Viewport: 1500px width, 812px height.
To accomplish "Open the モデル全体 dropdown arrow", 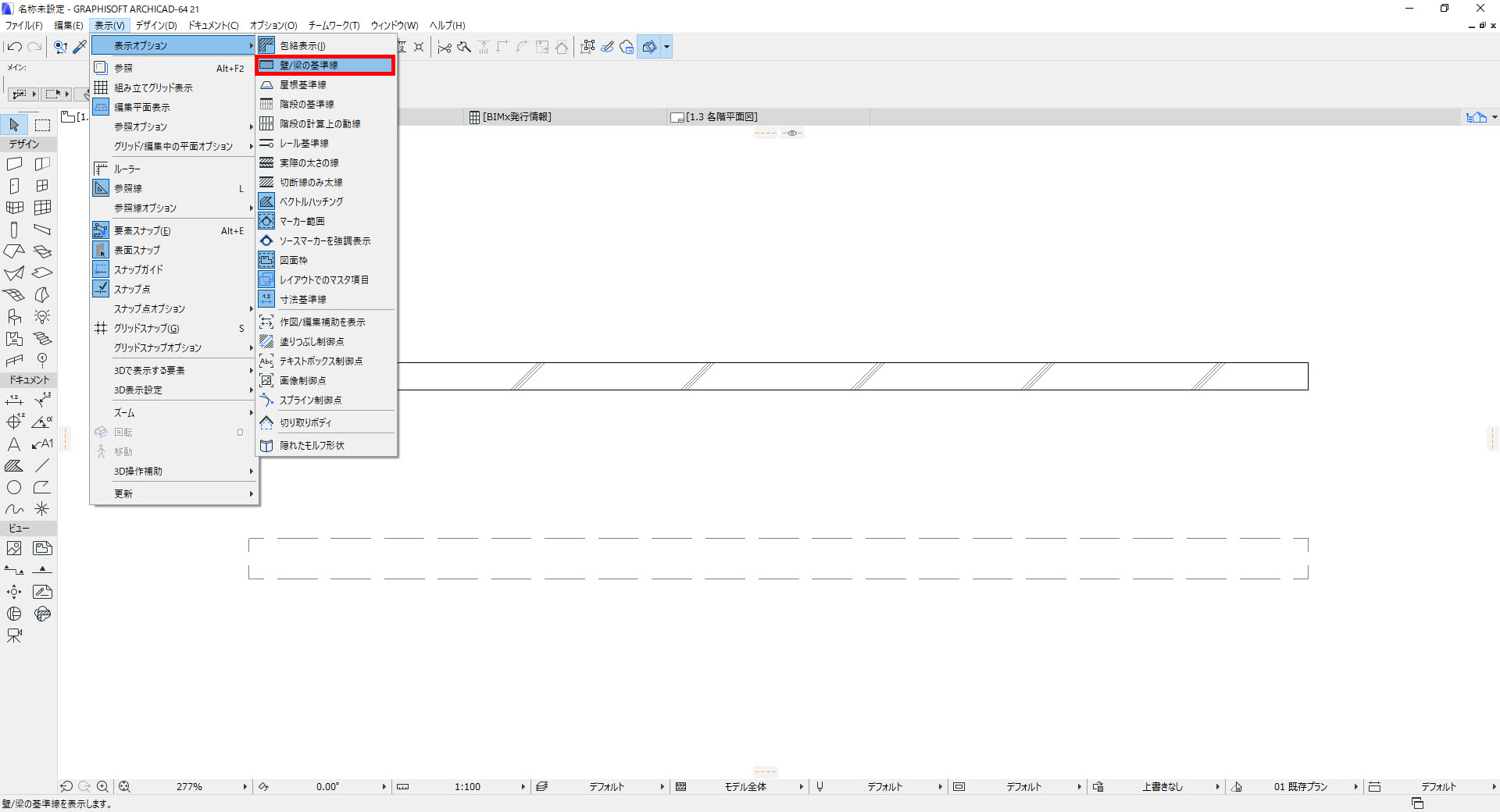I will [x=801, y=787].
